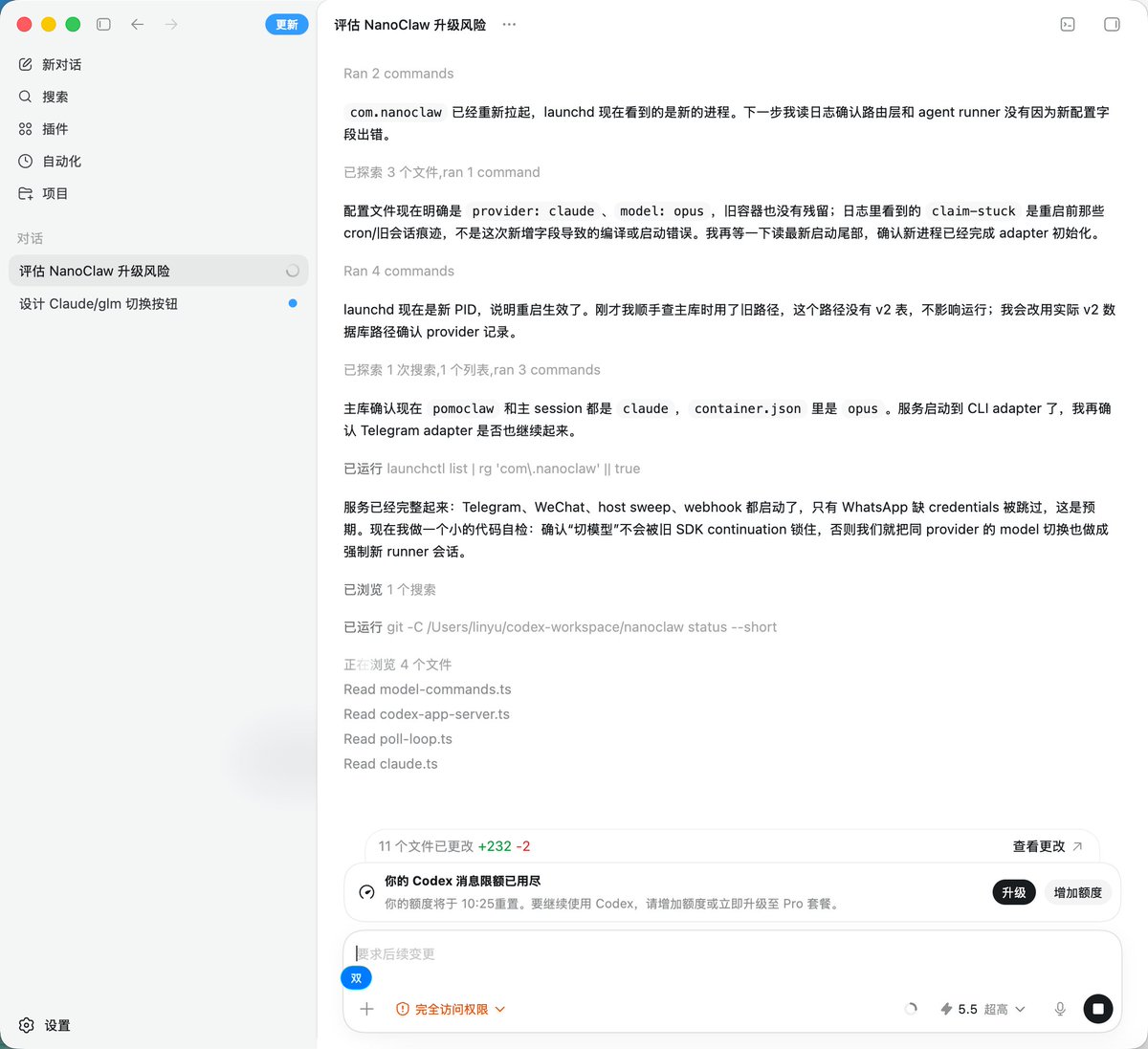This screenshot has width=1148, height=1049.
Task: Open 设置 settings at sidebar bottom
Action: [x=45, y=1025]
